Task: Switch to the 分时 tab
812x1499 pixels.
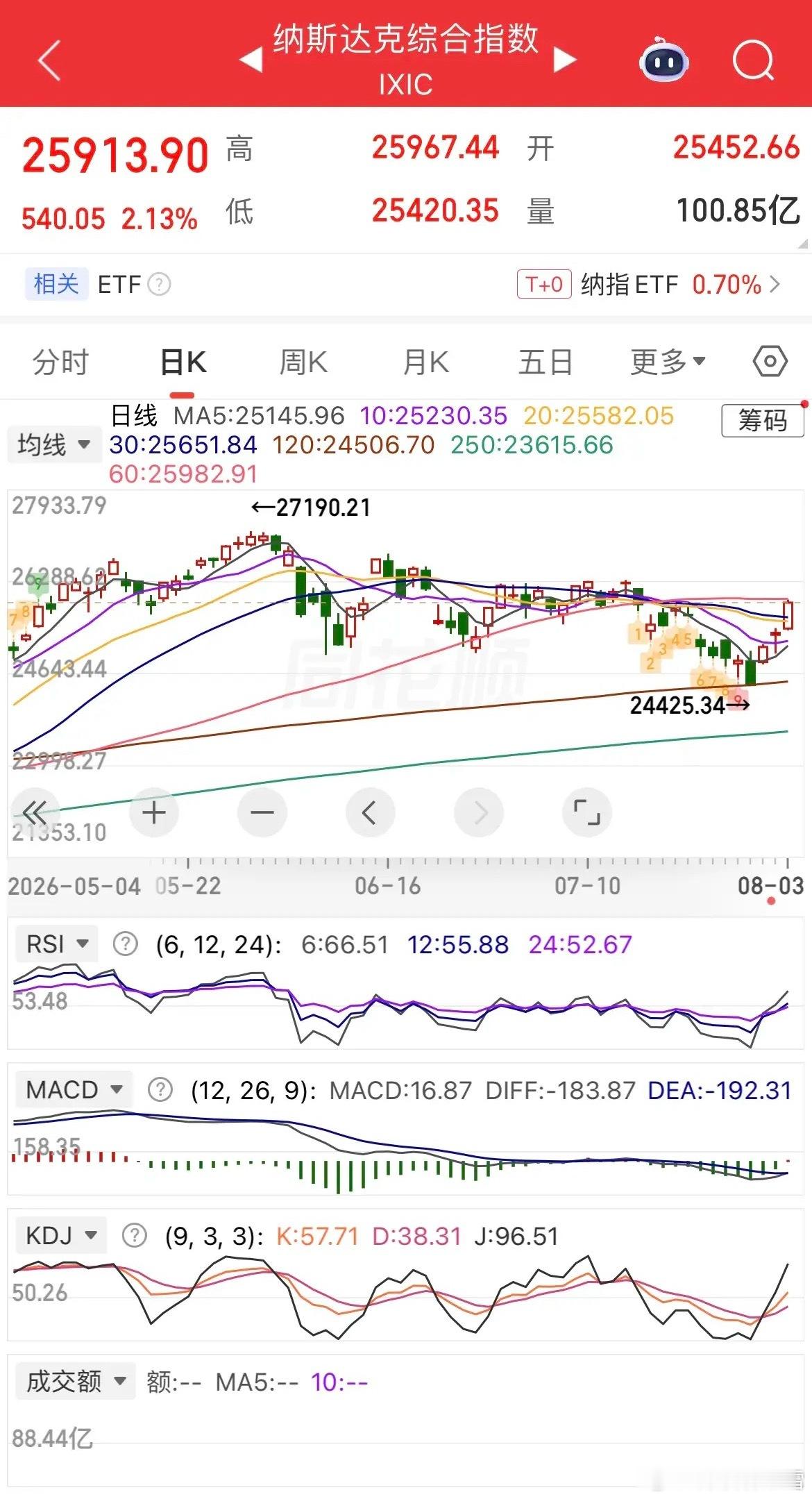Action: pyautogui.click(x=61, y=362)
